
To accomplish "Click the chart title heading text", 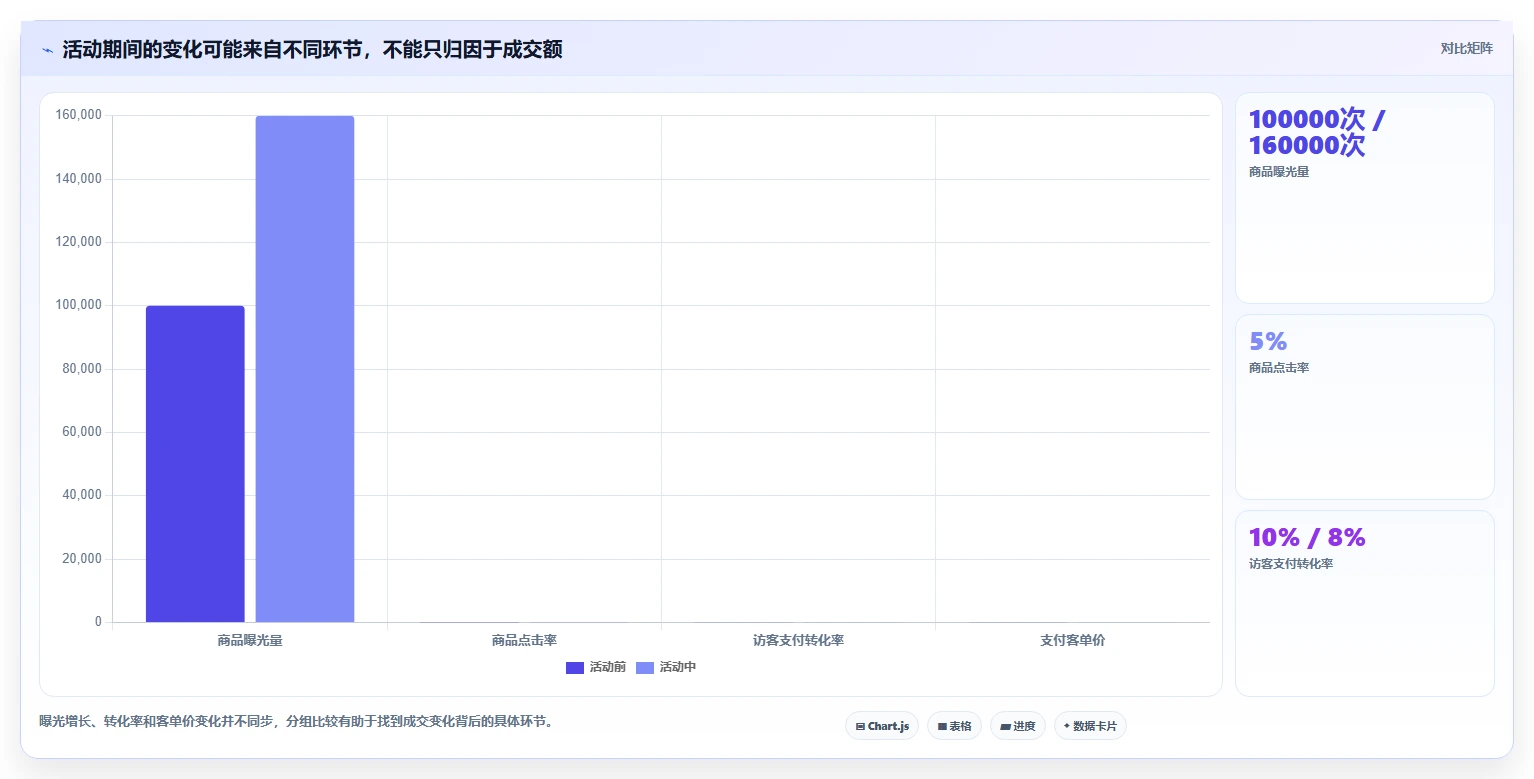I will (x=312, y=50).
